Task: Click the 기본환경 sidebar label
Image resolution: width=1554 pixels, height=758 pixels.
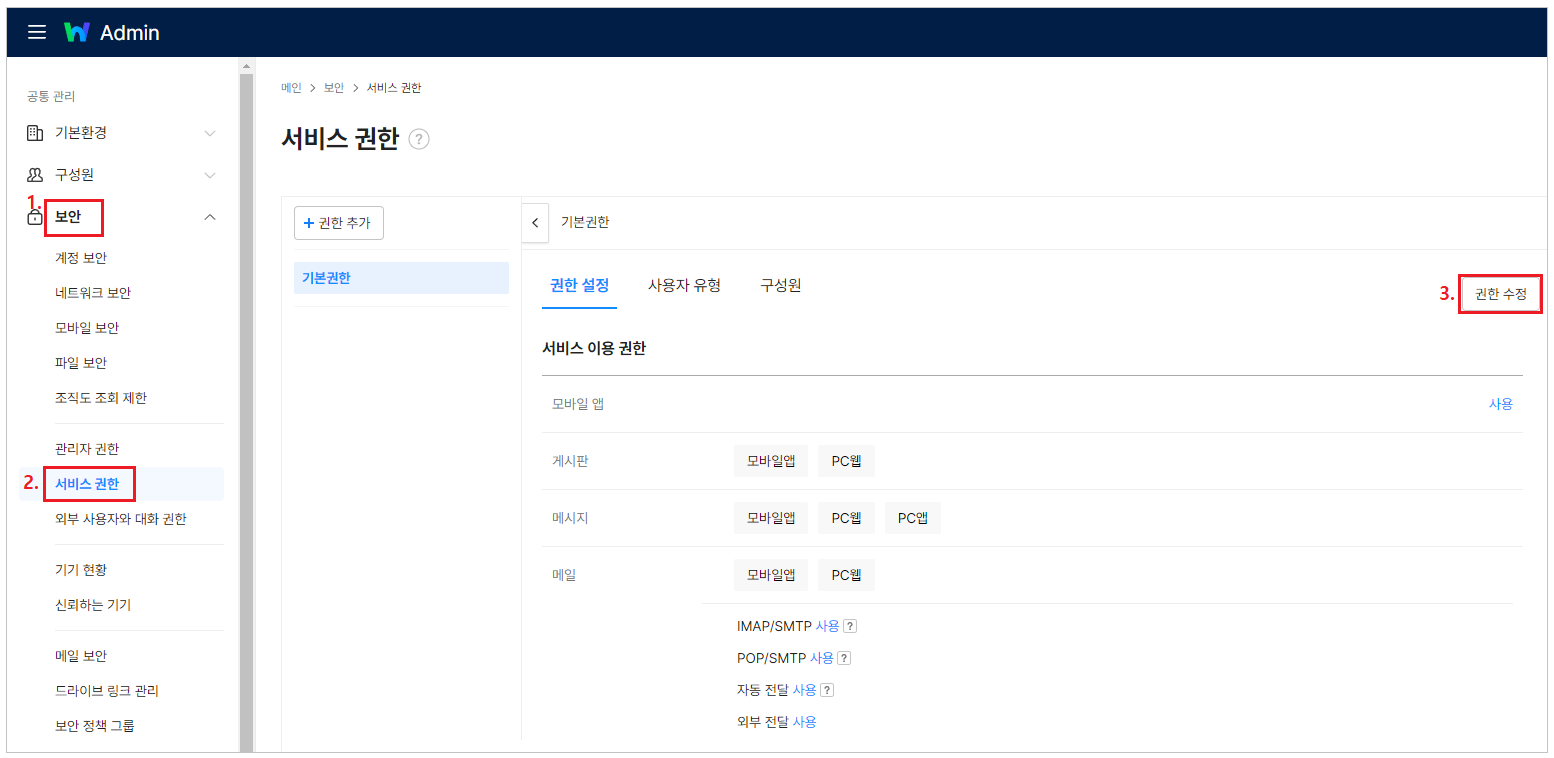Action: click(81, 133)
